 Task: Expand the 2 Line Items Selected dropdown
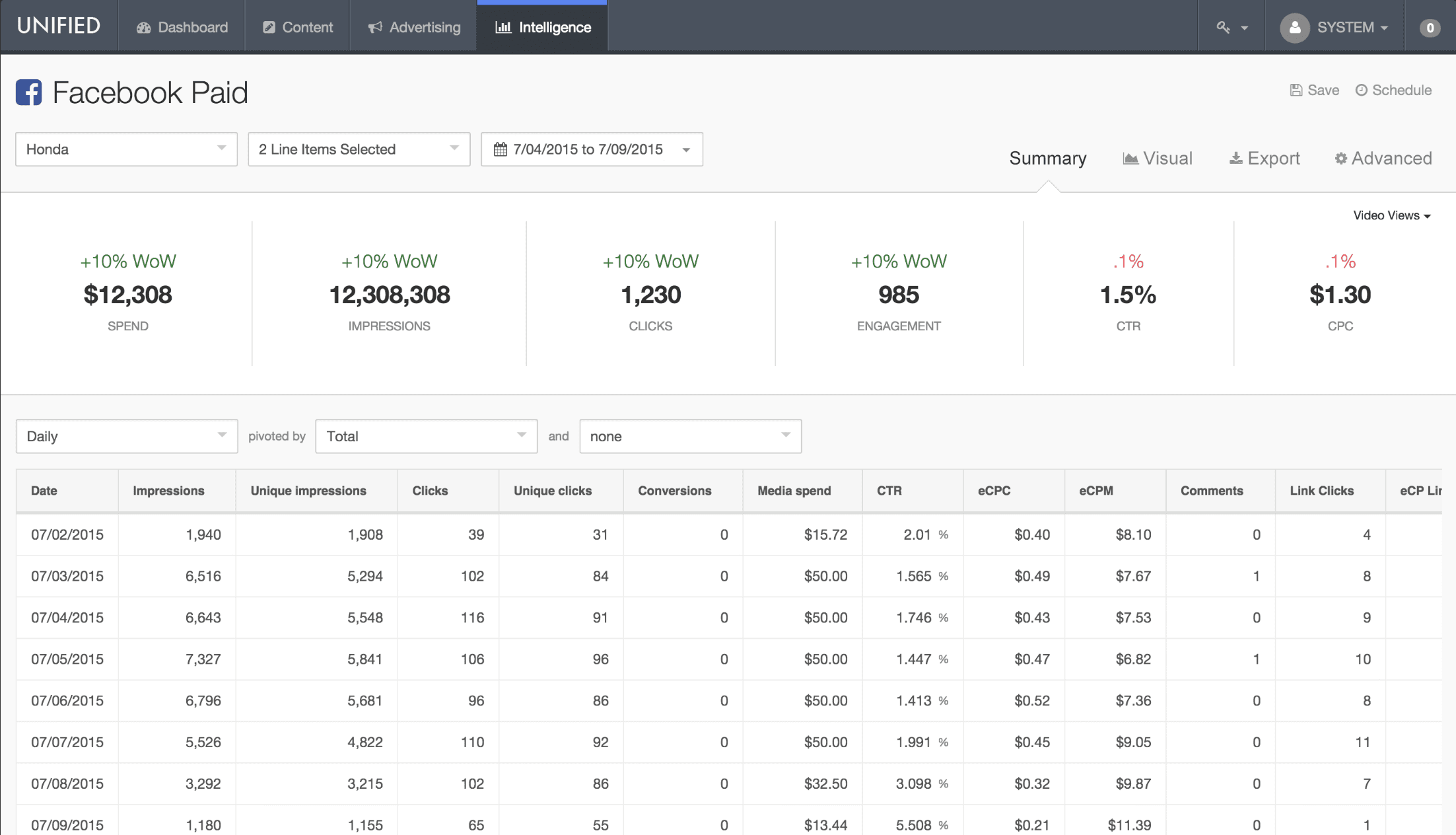point(359,149)
